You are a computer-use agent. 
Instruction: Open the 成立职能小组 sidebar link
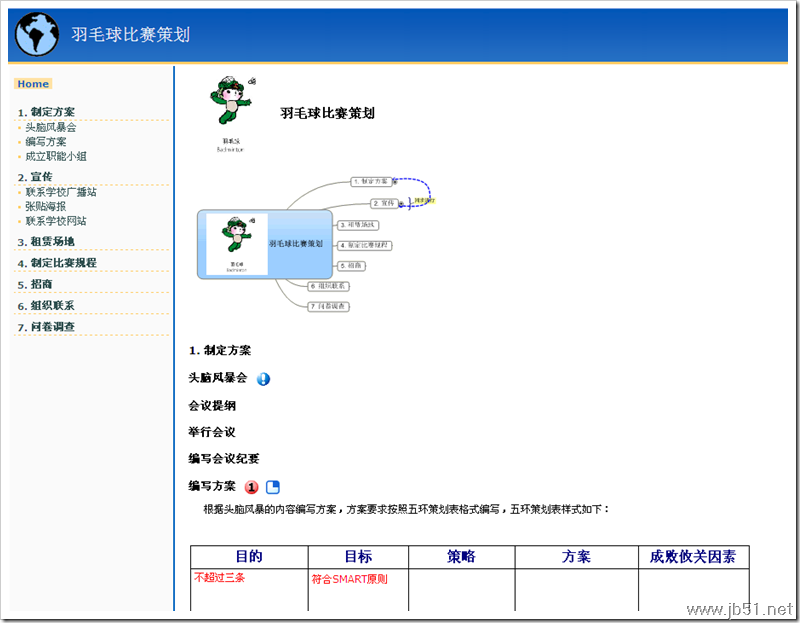tap(56, 156)
